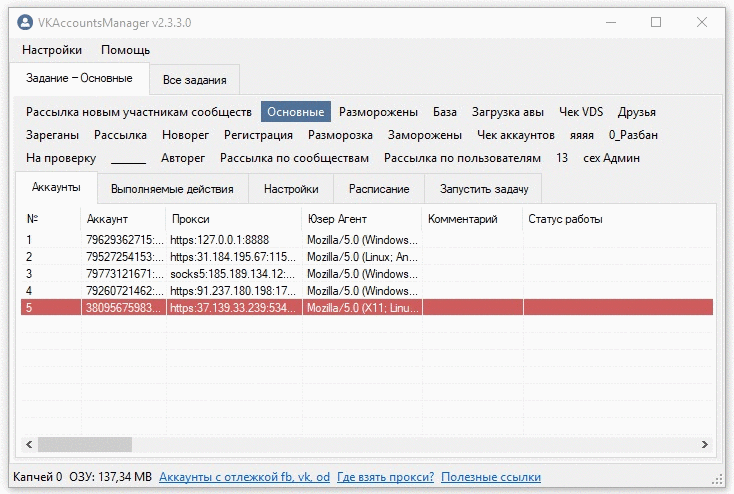Click the Mozilla/5.0 (Linux; An... user agent cell

[362, 257]
